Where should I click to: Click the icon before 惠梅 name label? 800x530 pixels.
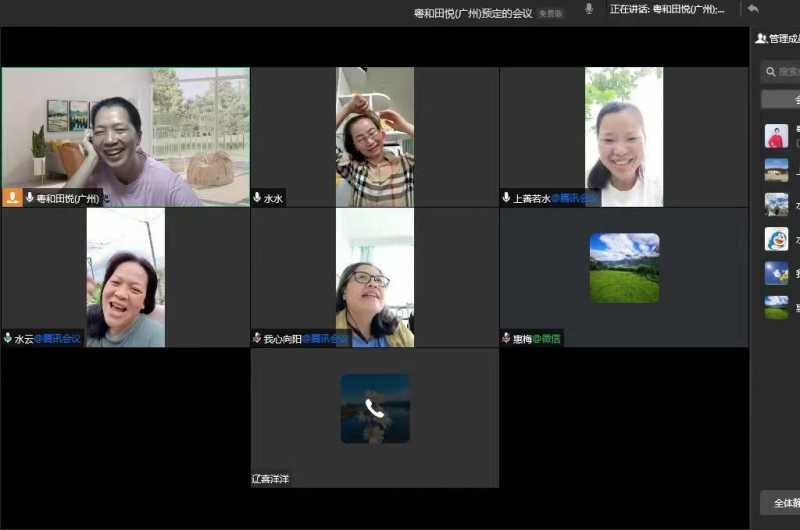click(506, 339)
